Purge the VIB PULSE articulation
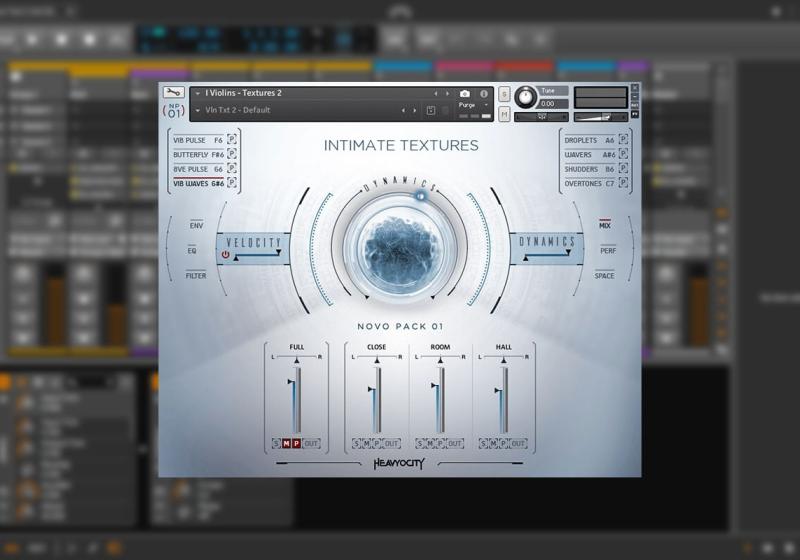The width and height of the screenshot is (800, 560). coord(232,139)
